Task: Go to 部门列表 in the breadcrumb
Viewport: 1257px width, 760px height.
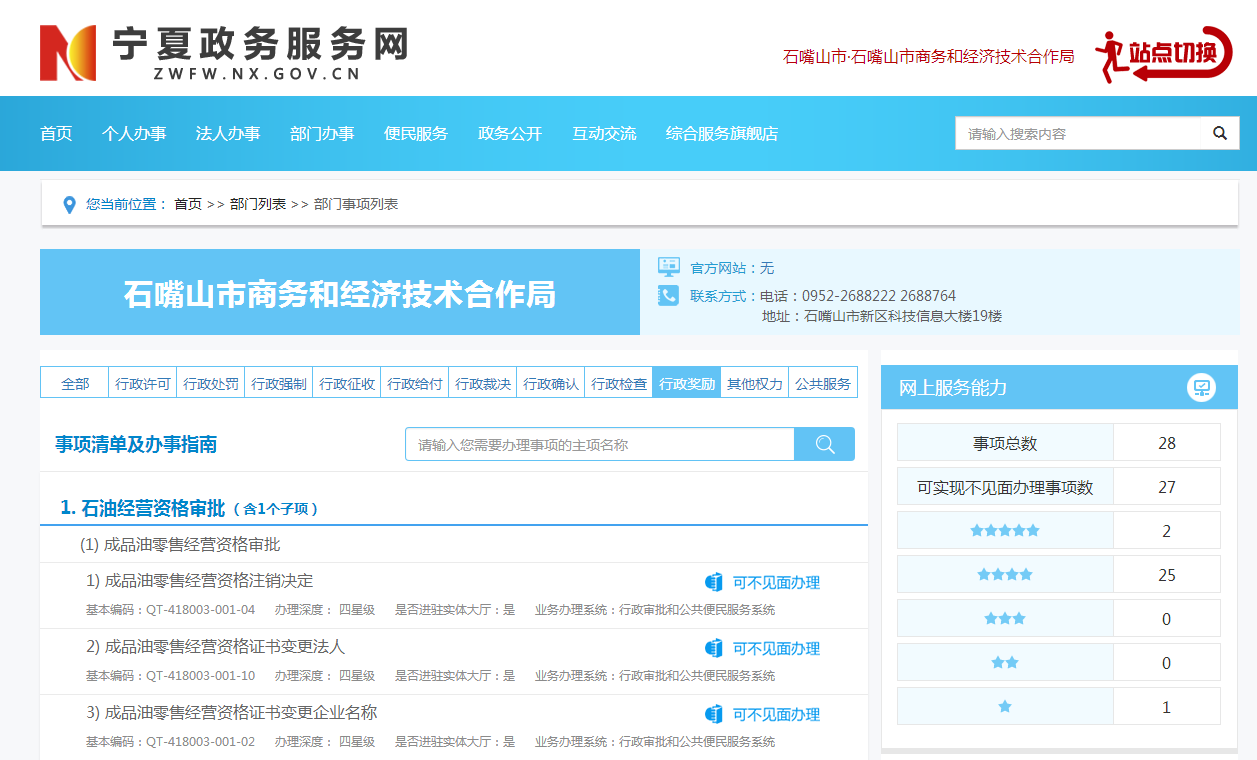Action: [x=257, y=204]
